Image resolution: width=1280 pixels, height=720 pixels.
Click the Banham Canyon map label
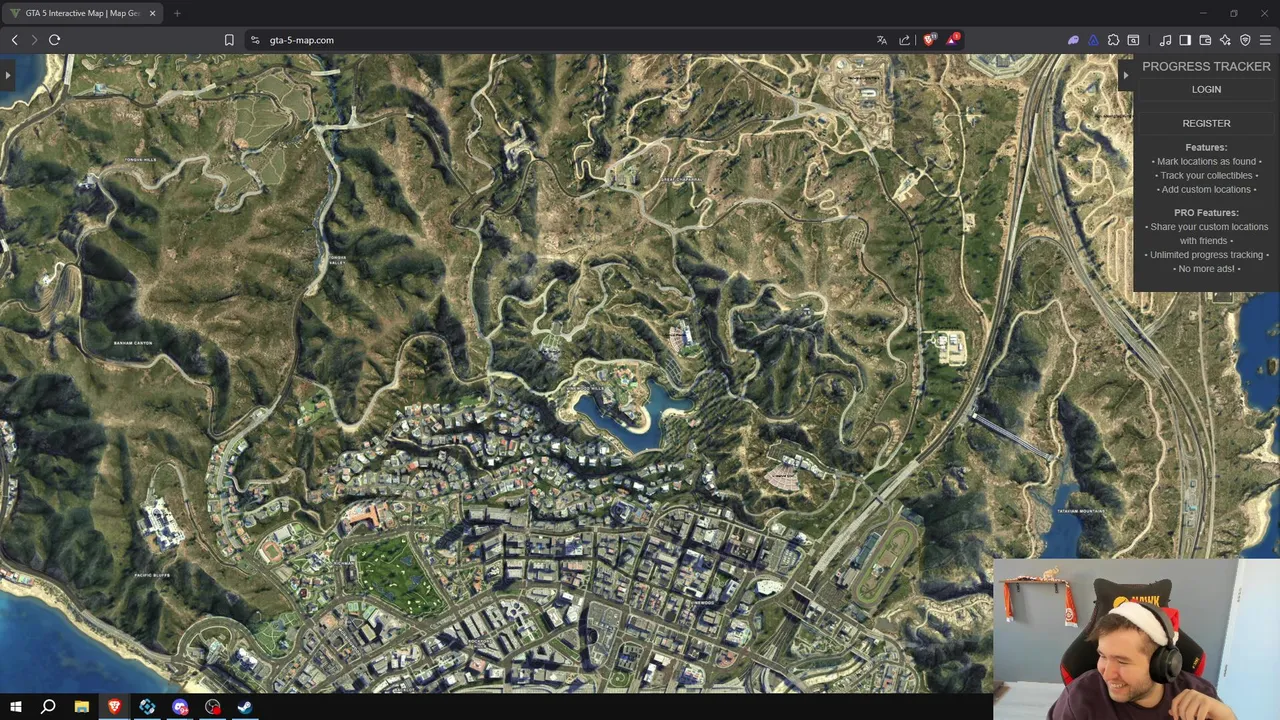click(133, 343)
